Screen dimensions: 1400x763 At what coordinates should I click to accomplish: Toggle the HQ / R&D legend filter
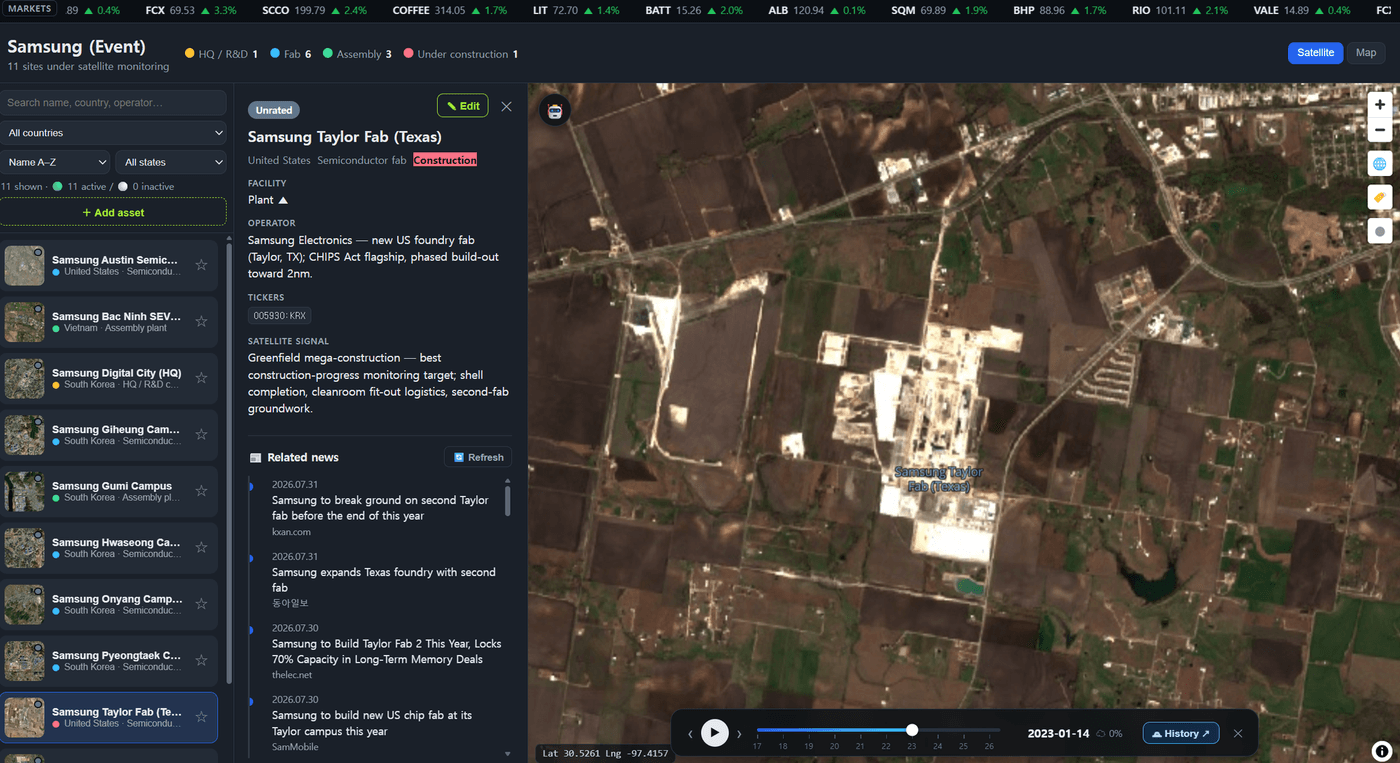click(221, 54)
